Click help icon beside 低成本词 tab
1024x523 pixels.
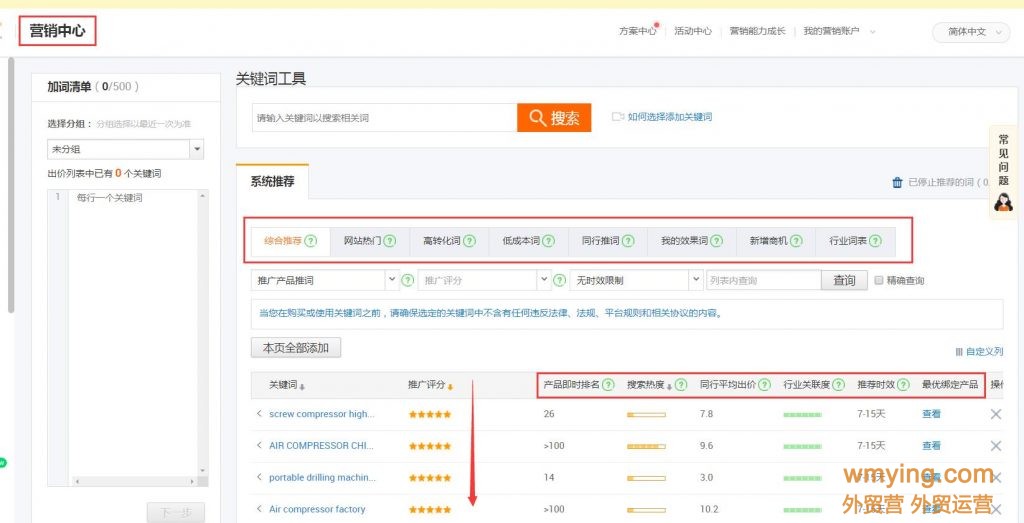(x=549, y=240)
